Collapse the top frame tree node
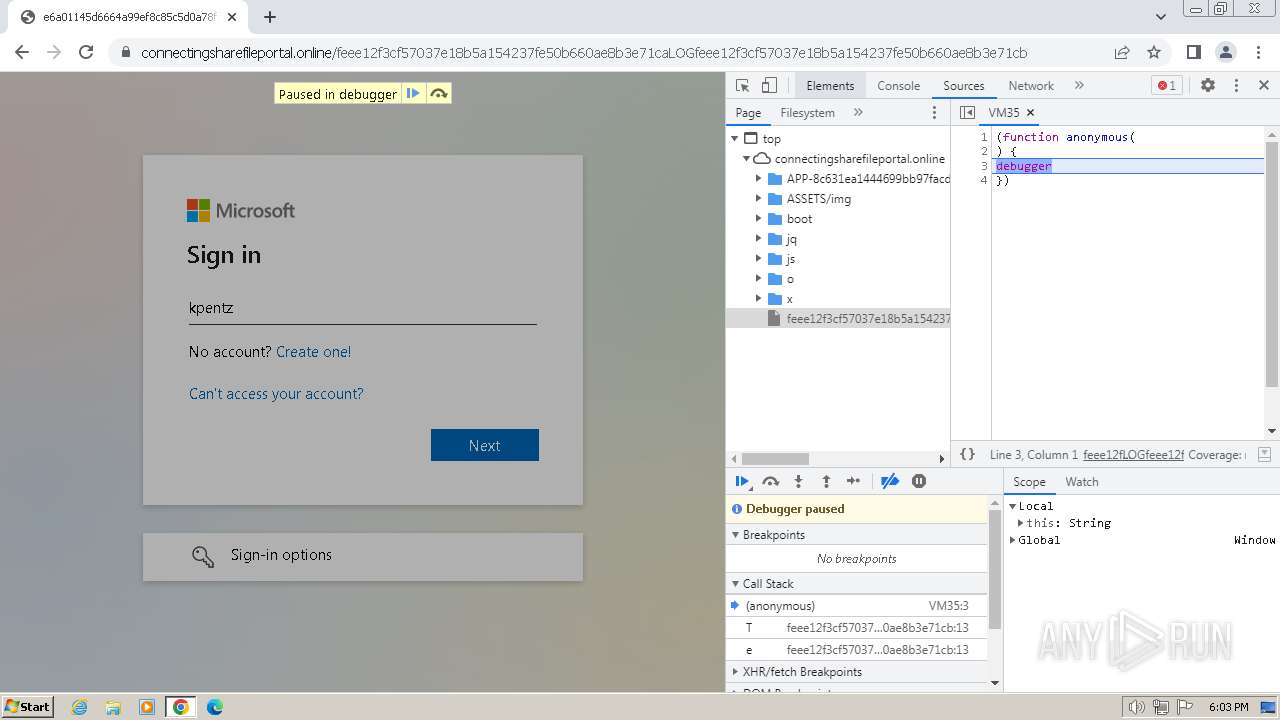This screenshot has width=1280, height=720. click(735, 139)
